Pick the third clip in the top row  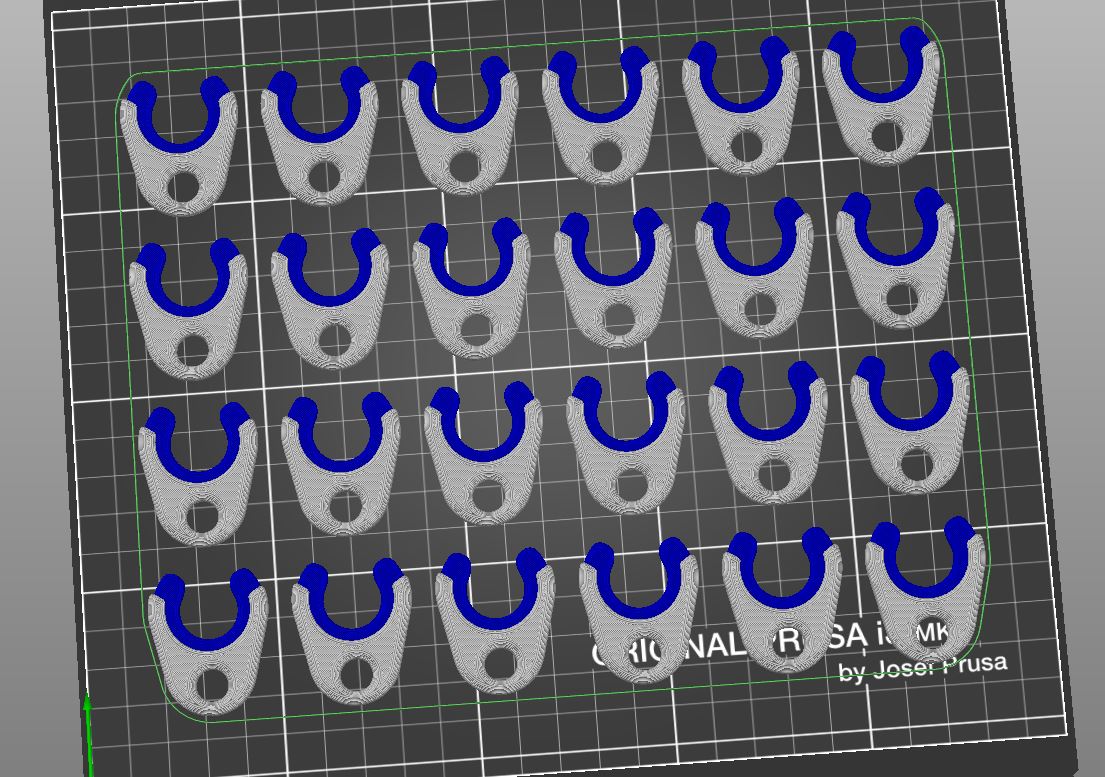point(459,127)
